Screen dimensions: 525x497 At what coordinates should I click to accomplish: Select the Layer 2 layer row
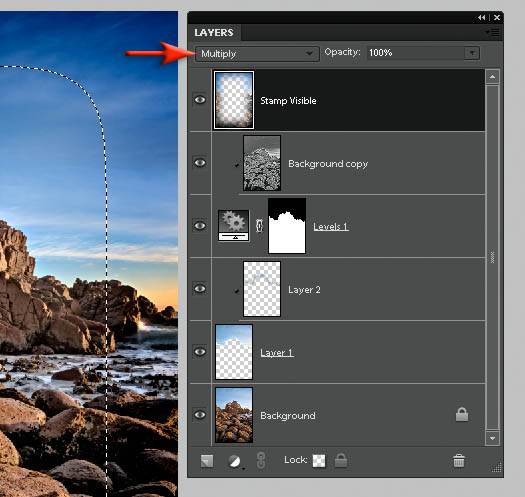click(x=337, y=289)
